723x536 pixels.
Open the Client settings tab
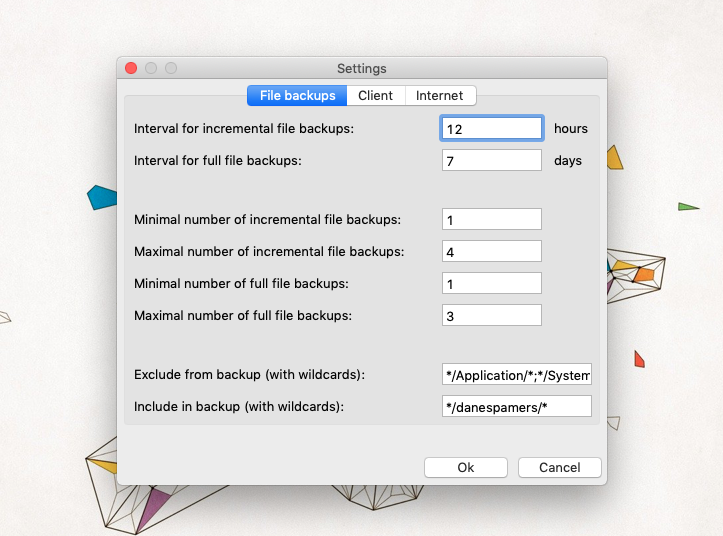point(376,95)
